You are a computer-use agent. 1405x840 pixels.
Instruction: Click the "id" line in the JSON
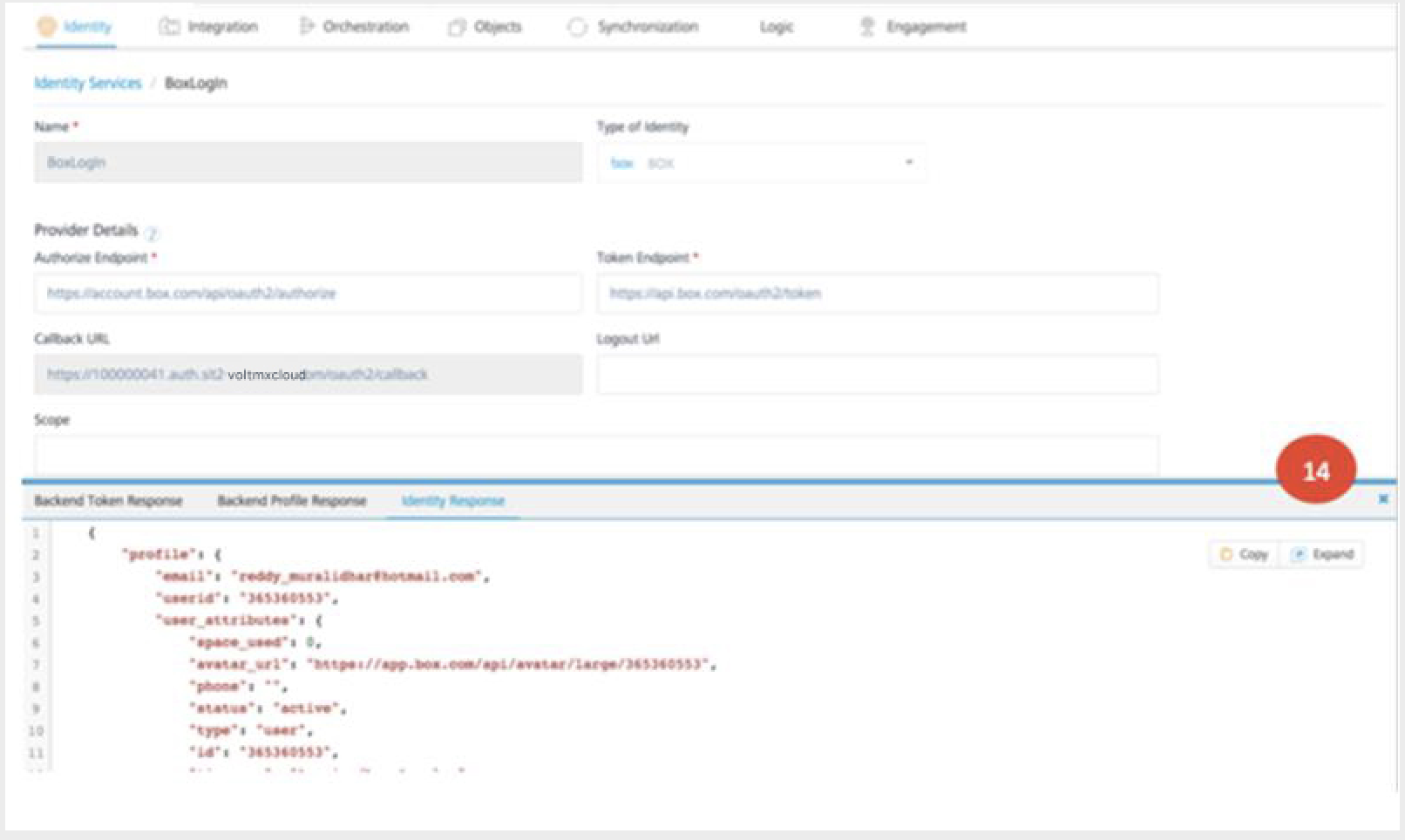[x=264, y=752]
